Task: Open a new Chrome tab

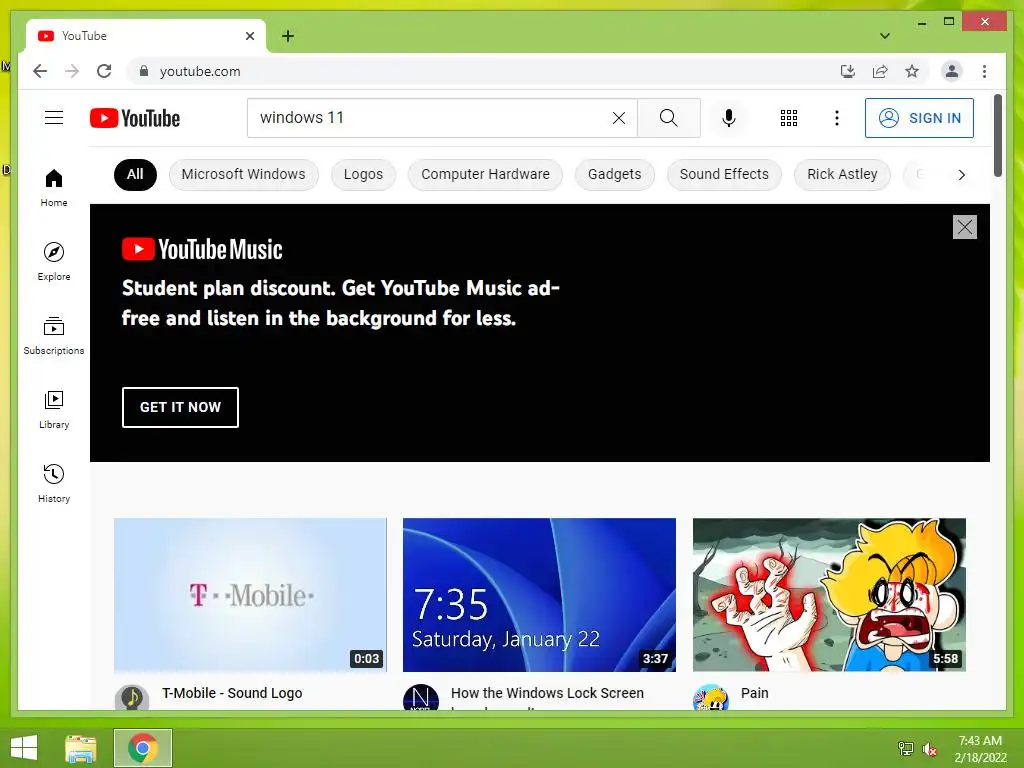Action: (x=287, y=36)
